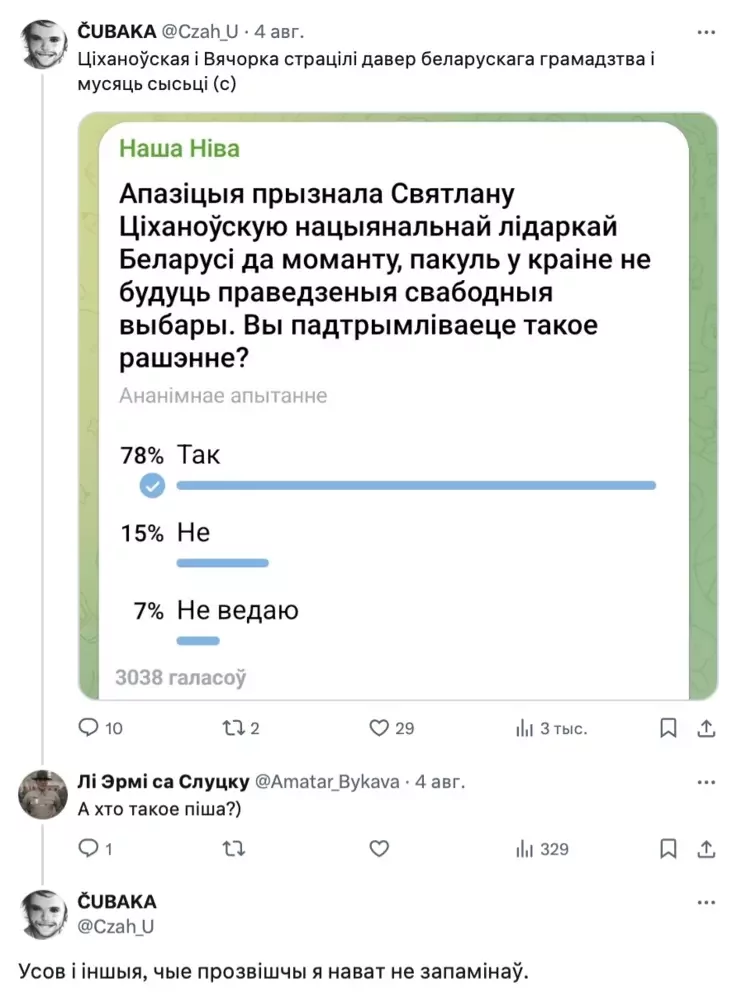Share the Amatar_Bykava reply
The width and height of the screenshot is (732, 996).
pos(706,849)
